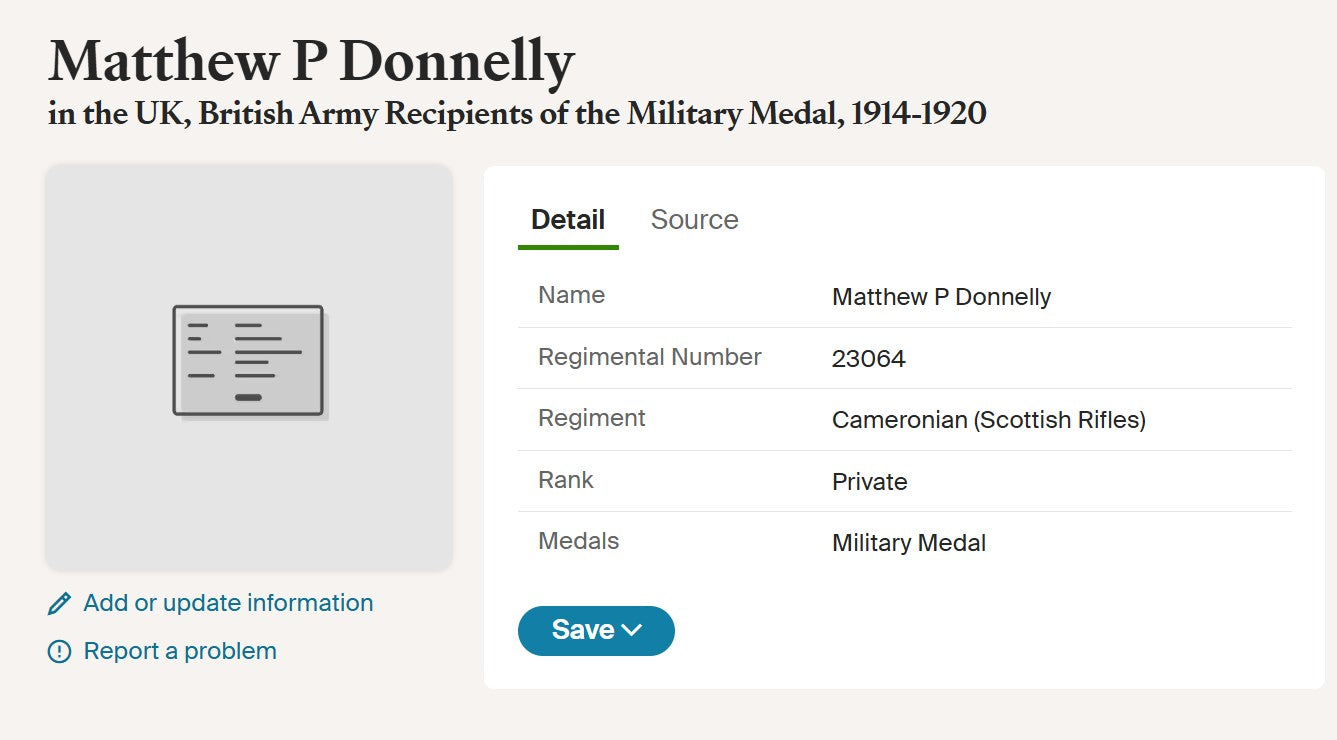Open the Save options chevron
The height and width of the screenshot is (740, 1337).
click(631, 630)
